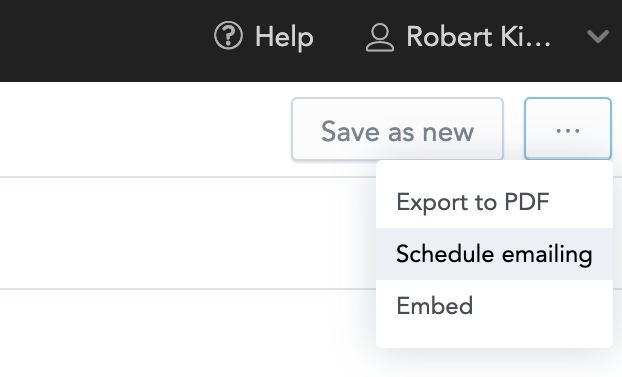The width and height of the screenshot is (622, 377).
Task: Click the truncated user name Robert Ki...
Action: tap(478, 37)
